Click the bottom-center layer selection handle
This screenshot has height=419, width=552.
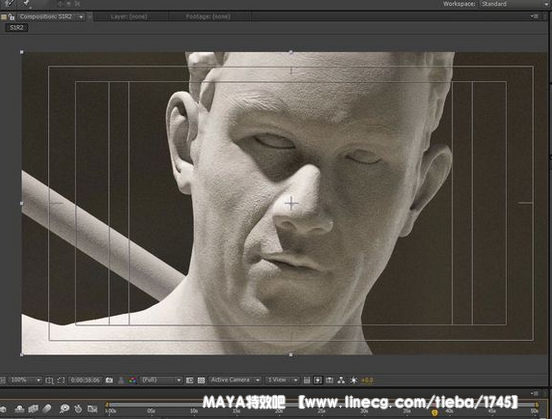point(291,355)
